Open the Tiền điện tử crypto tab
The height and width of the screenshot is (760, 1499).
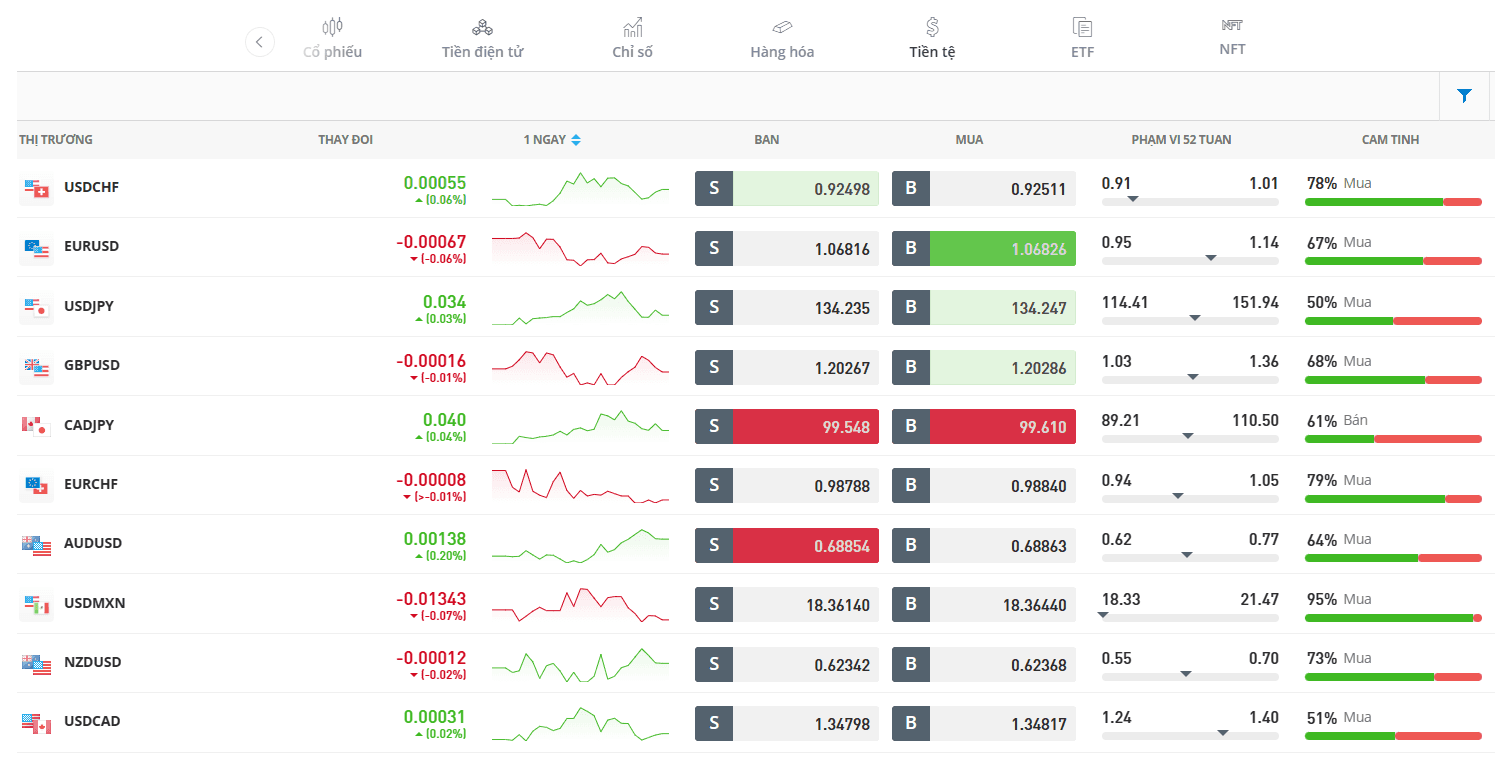pos(482,39)
